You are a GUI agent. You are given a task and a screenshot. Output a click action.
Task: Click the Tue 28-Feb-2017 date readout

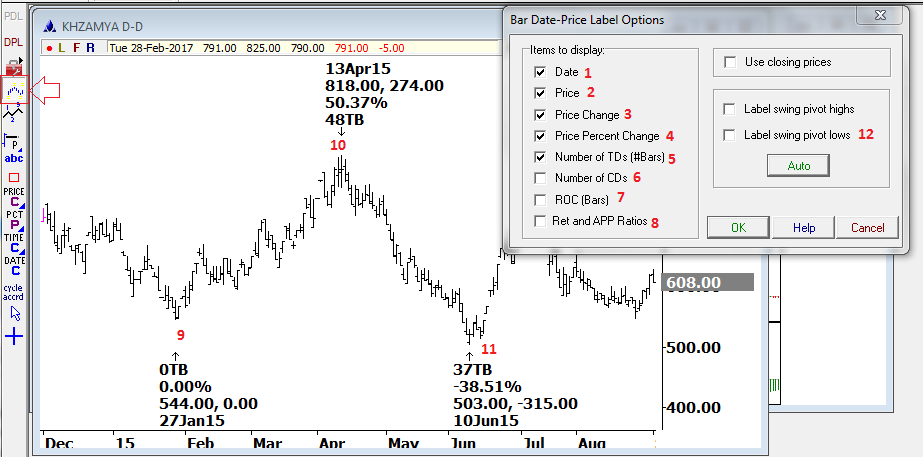151,48
